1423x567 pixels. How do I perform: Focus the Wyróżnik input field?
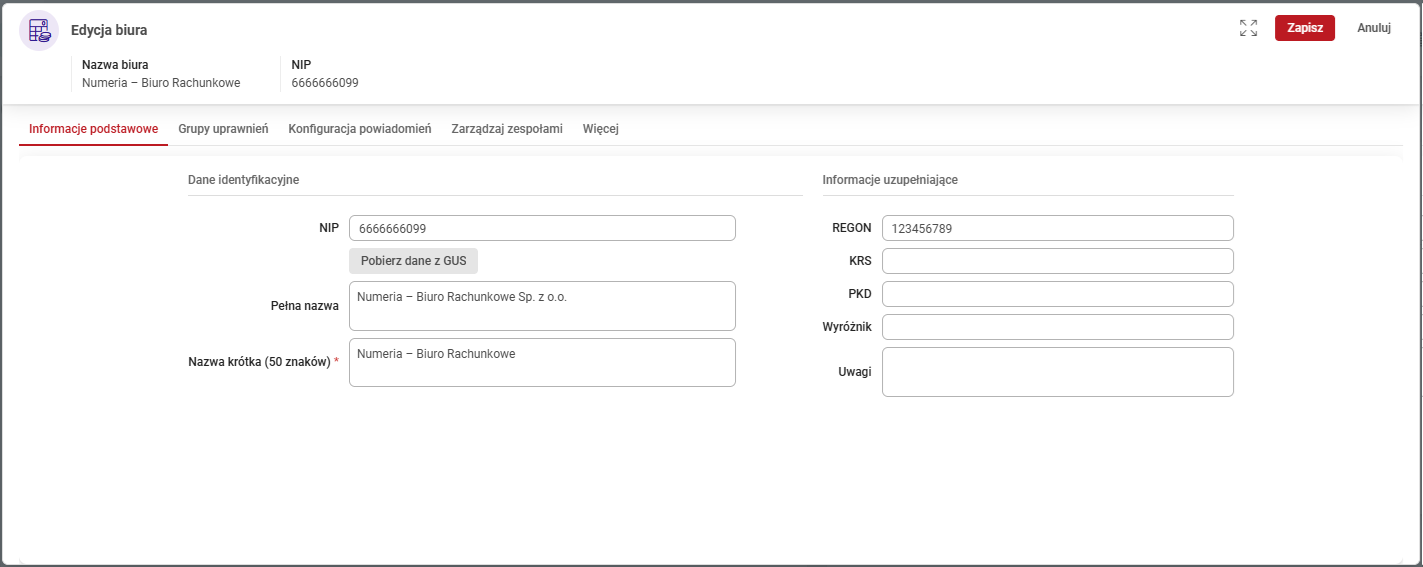[1057, 327]
